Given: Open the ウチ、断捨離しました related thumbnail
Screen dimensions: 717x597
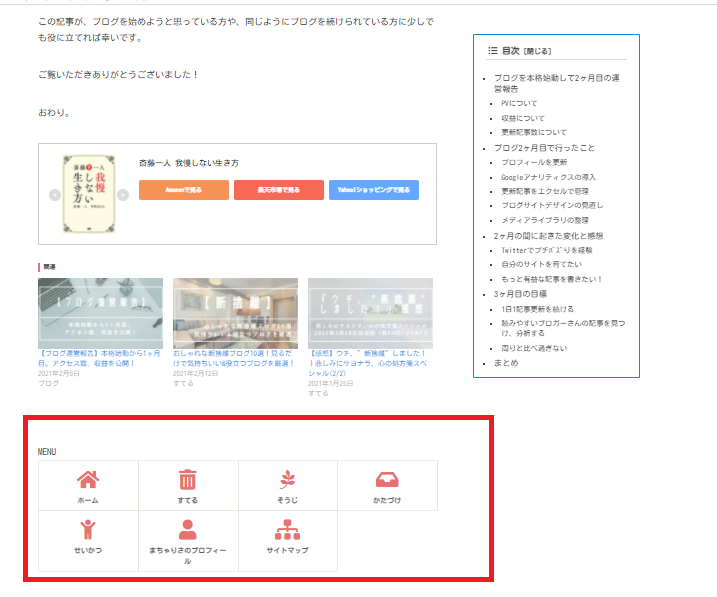Looking at the screenshot, I should point(370,313).
